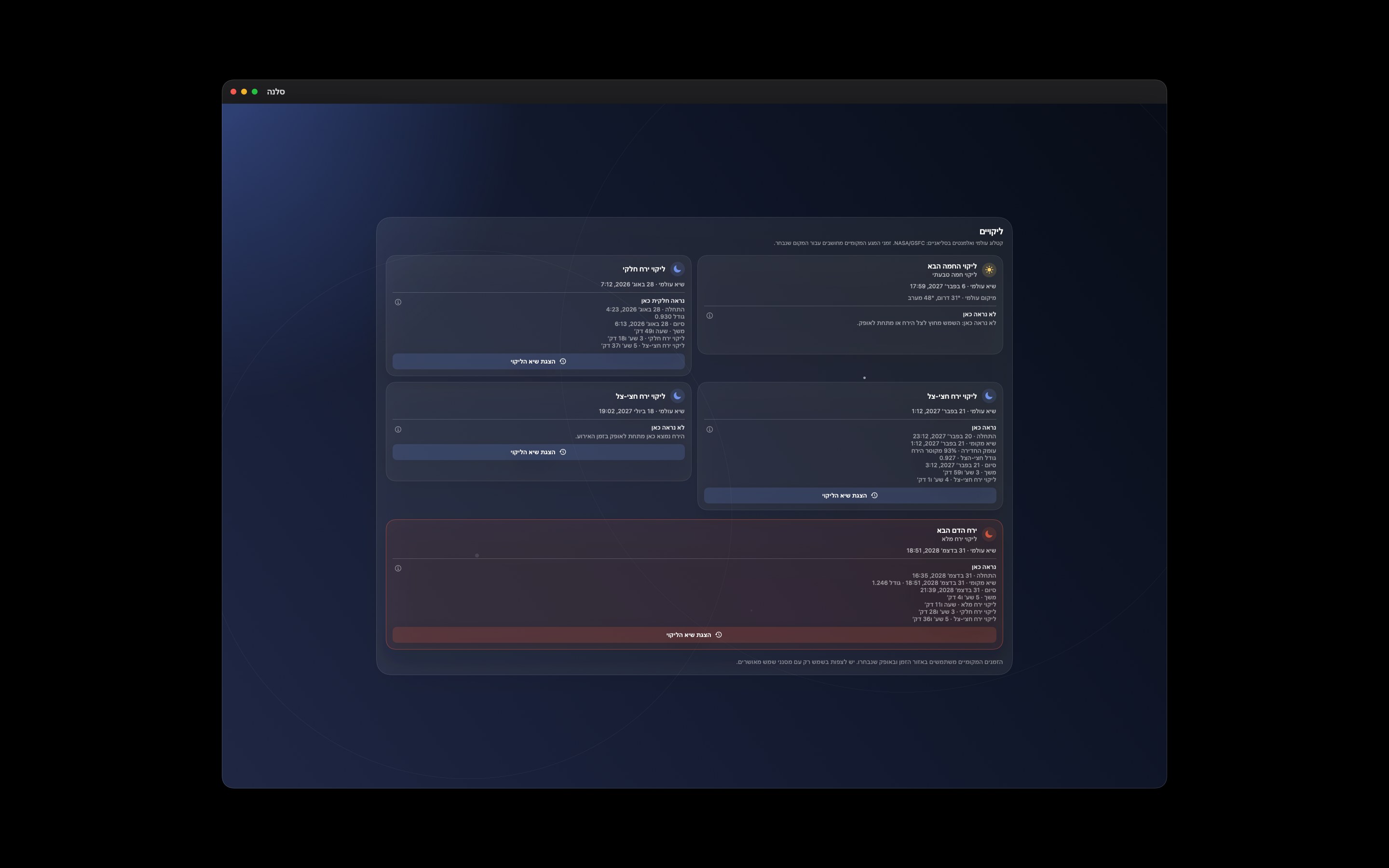Click the "עומק החדירה · 93% מקוטר הירח" line
The width and height of the screenshot is (1389, 868).
click(953, 451)
